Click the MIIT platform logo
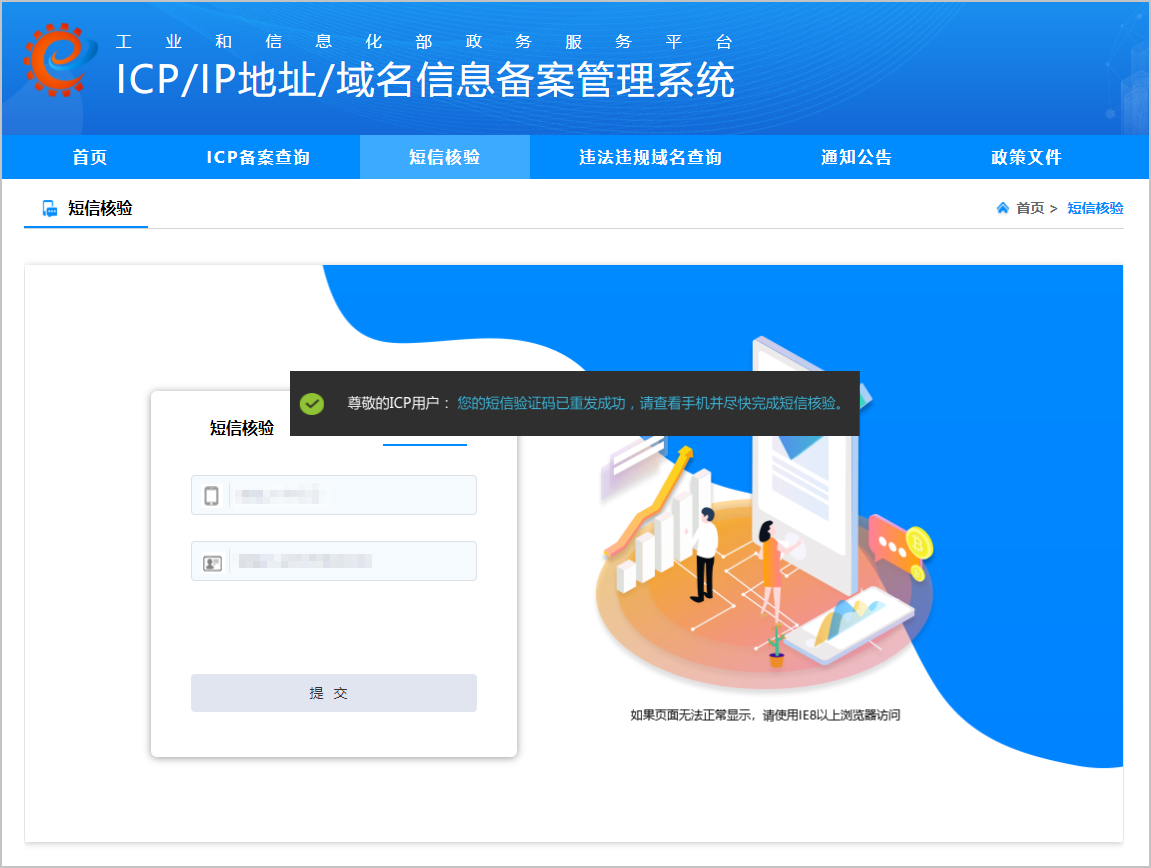The image size is (1151, 868). click(x=60, y=60)
